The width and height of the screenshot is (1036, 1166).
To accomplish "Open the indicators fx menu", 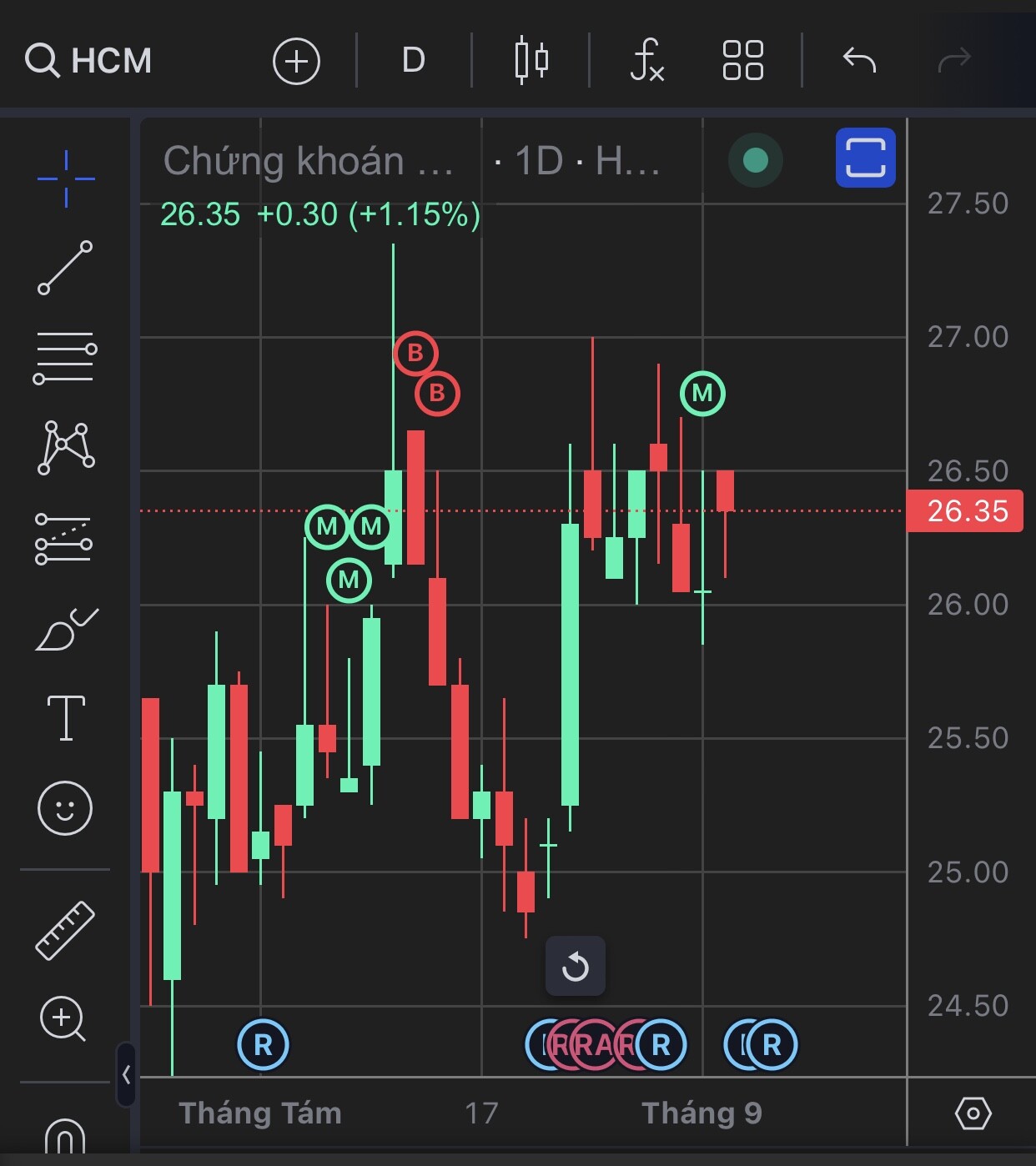I will (x=647, y=60).
